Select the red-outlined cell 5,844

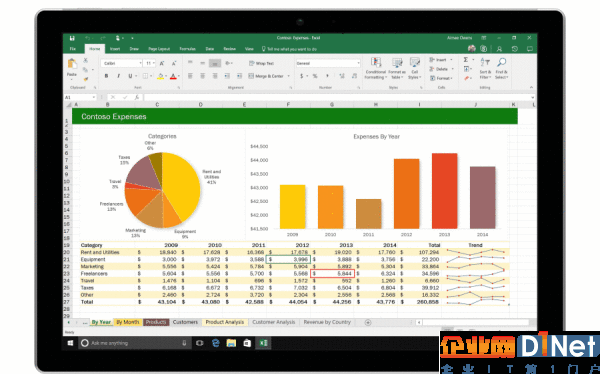pyautogui.click(x=333, y=273)
